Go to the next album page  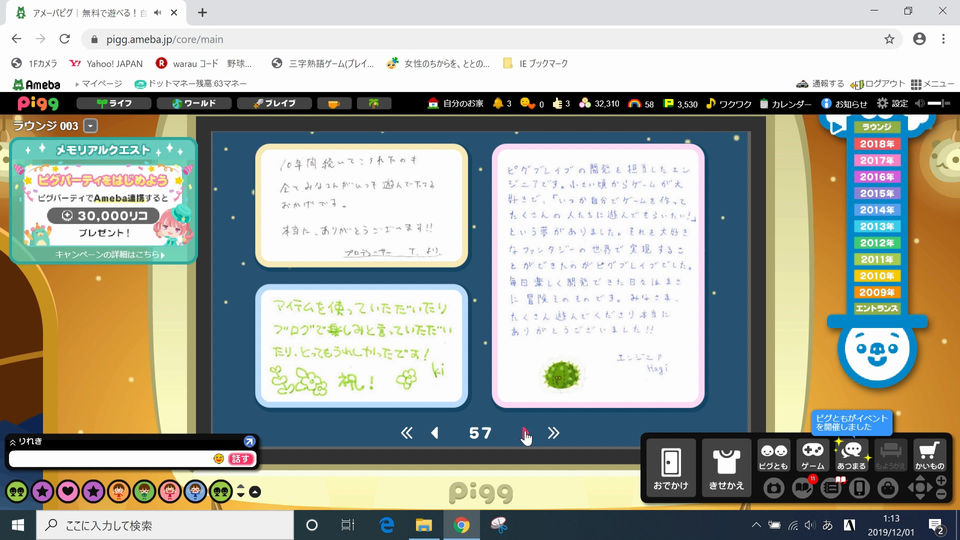point(525,433)
